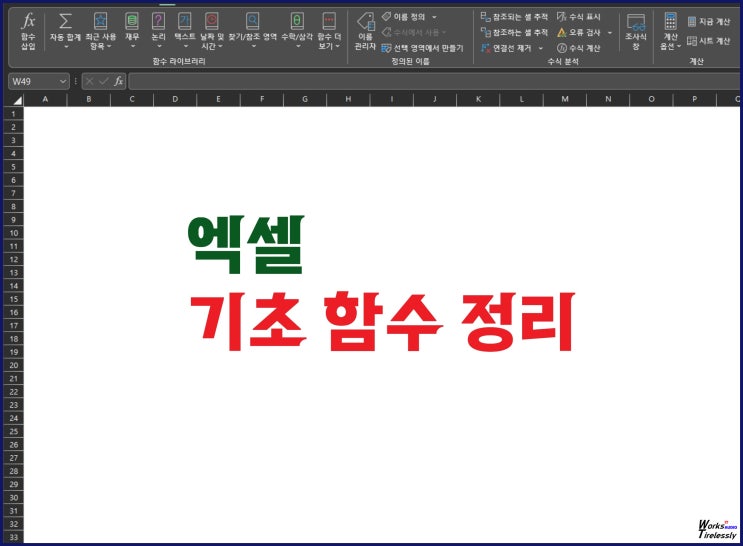Viewport: 743px width, 546px height.
Task: Click 지금 계산 calculate now
Action: pyautogui.click(x=709, y=21)
